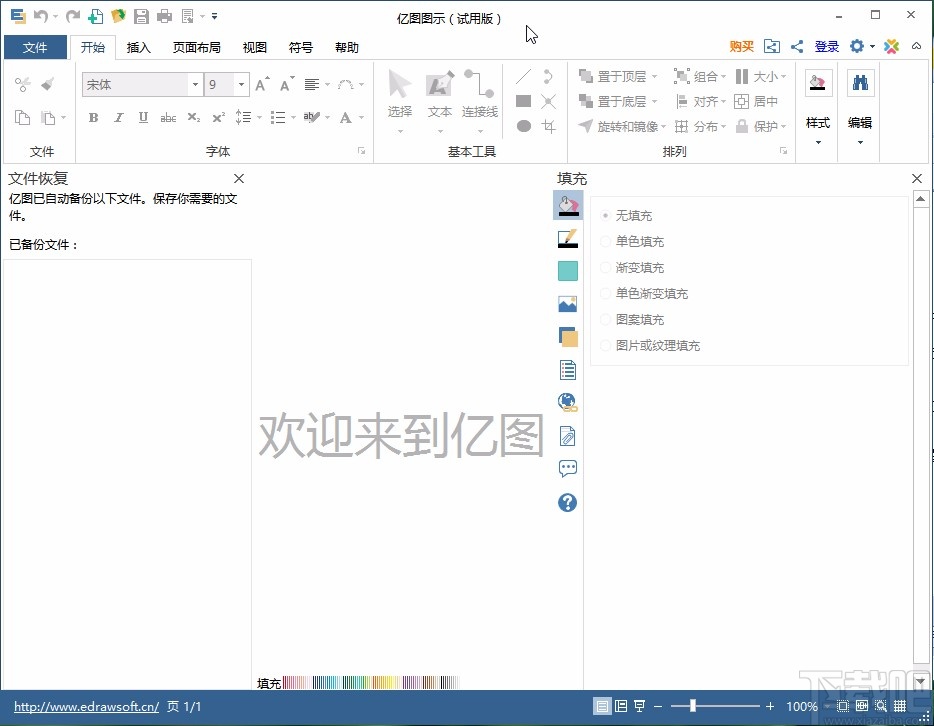The image size is (934, 726).
Task: Select the Crop tool icon
Action: point(549,126)
